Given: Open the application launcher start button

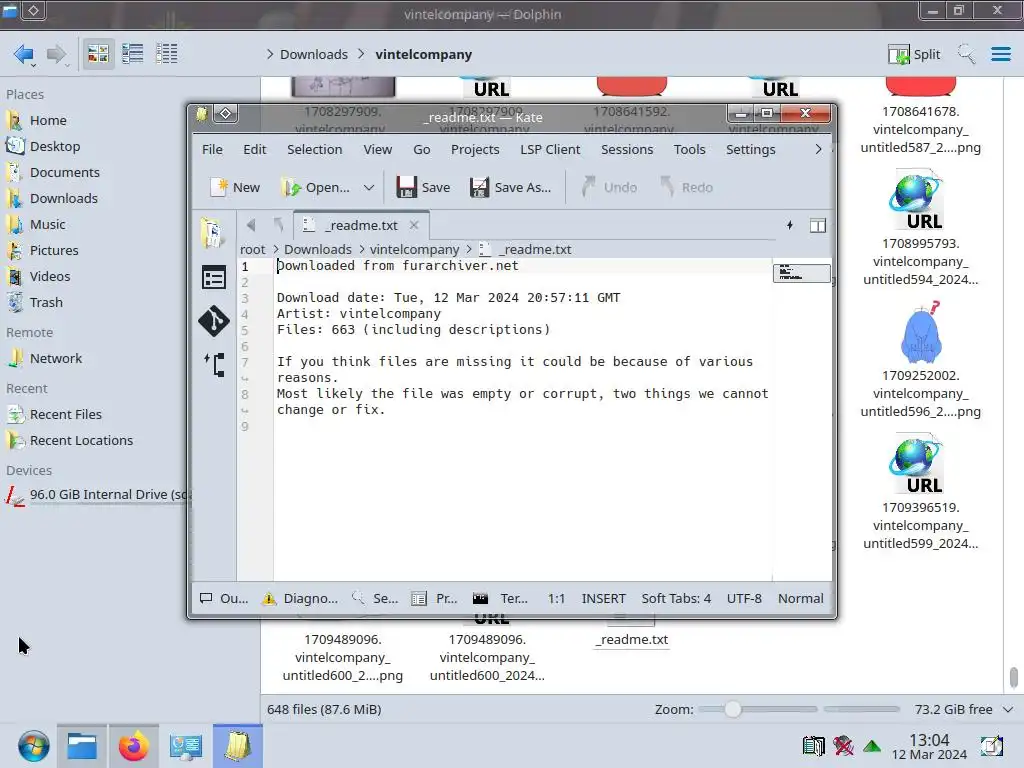Looking at the screenshot, I should (x=33, y=746).
